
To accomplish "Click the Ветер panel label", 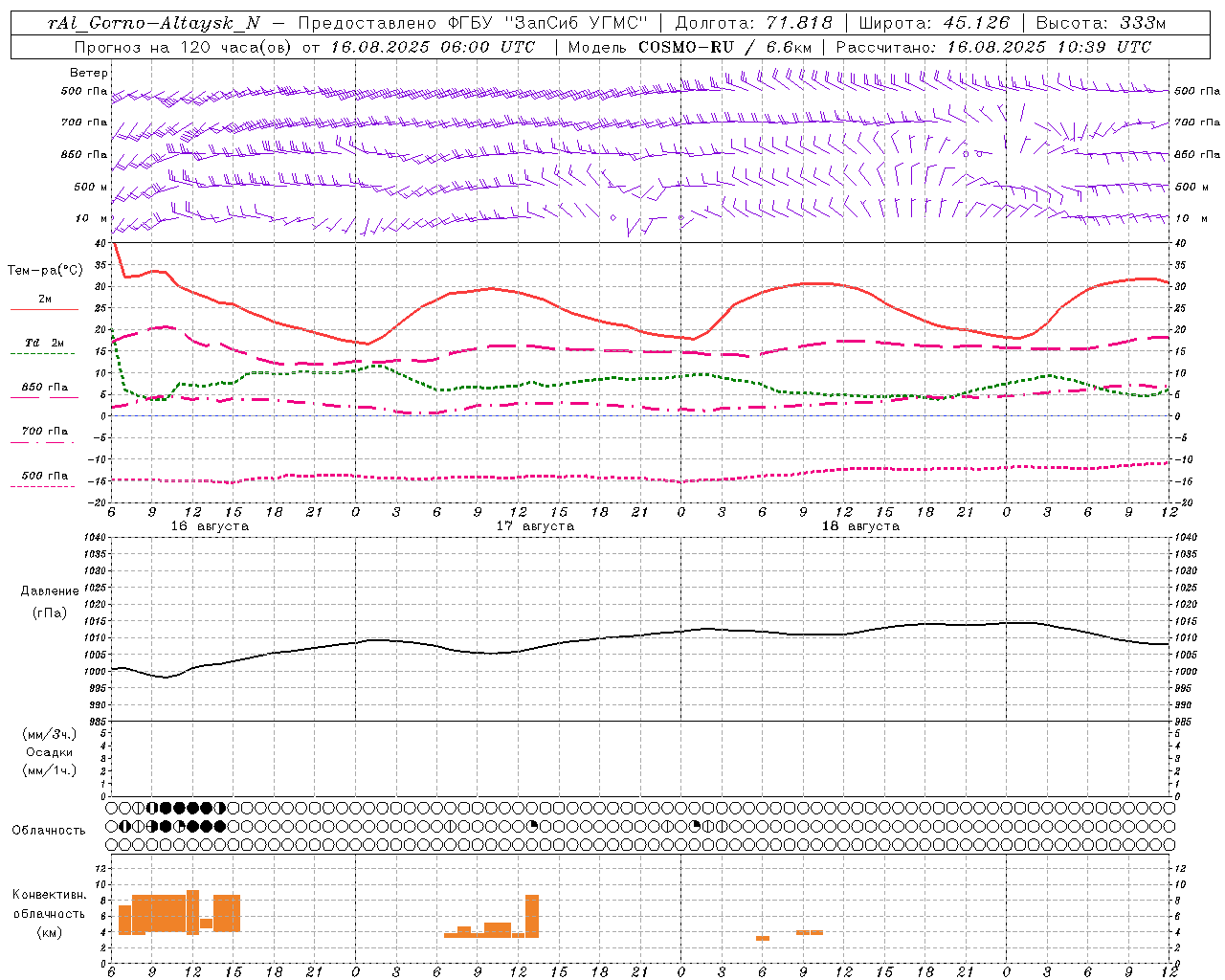I will tap(89, 73).
